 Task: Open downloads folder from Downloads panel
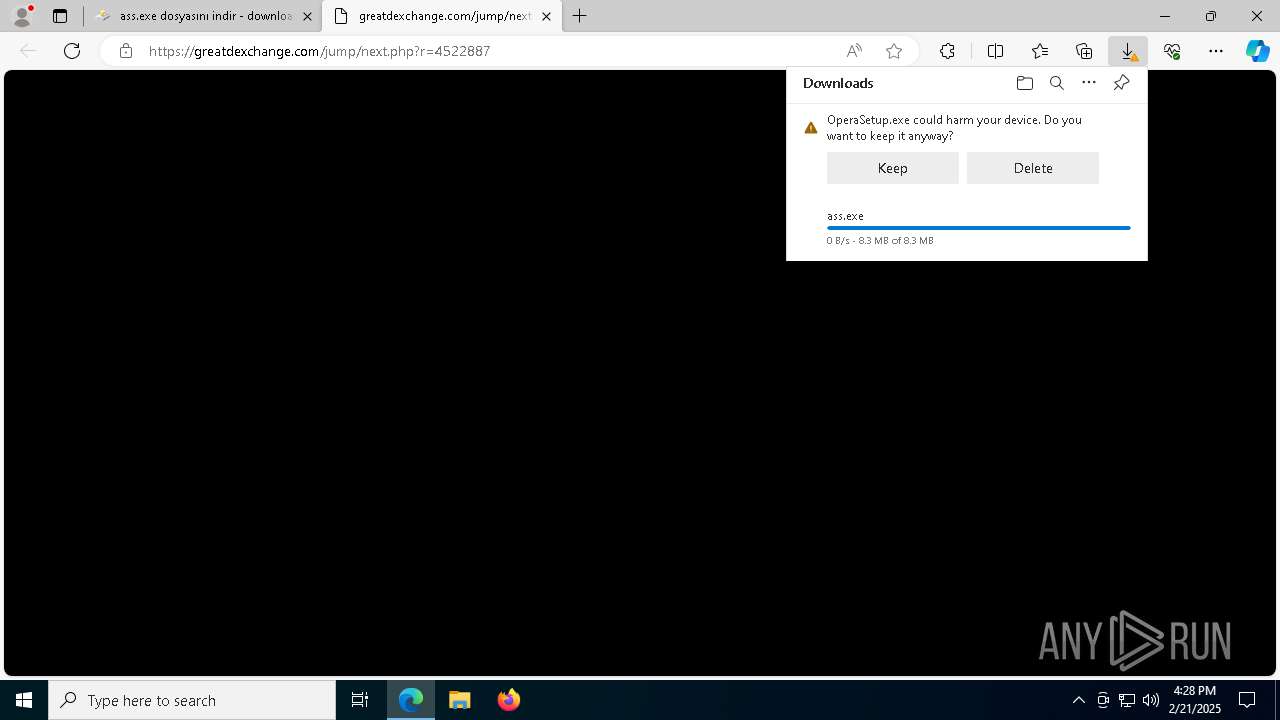pos(1024,83)
